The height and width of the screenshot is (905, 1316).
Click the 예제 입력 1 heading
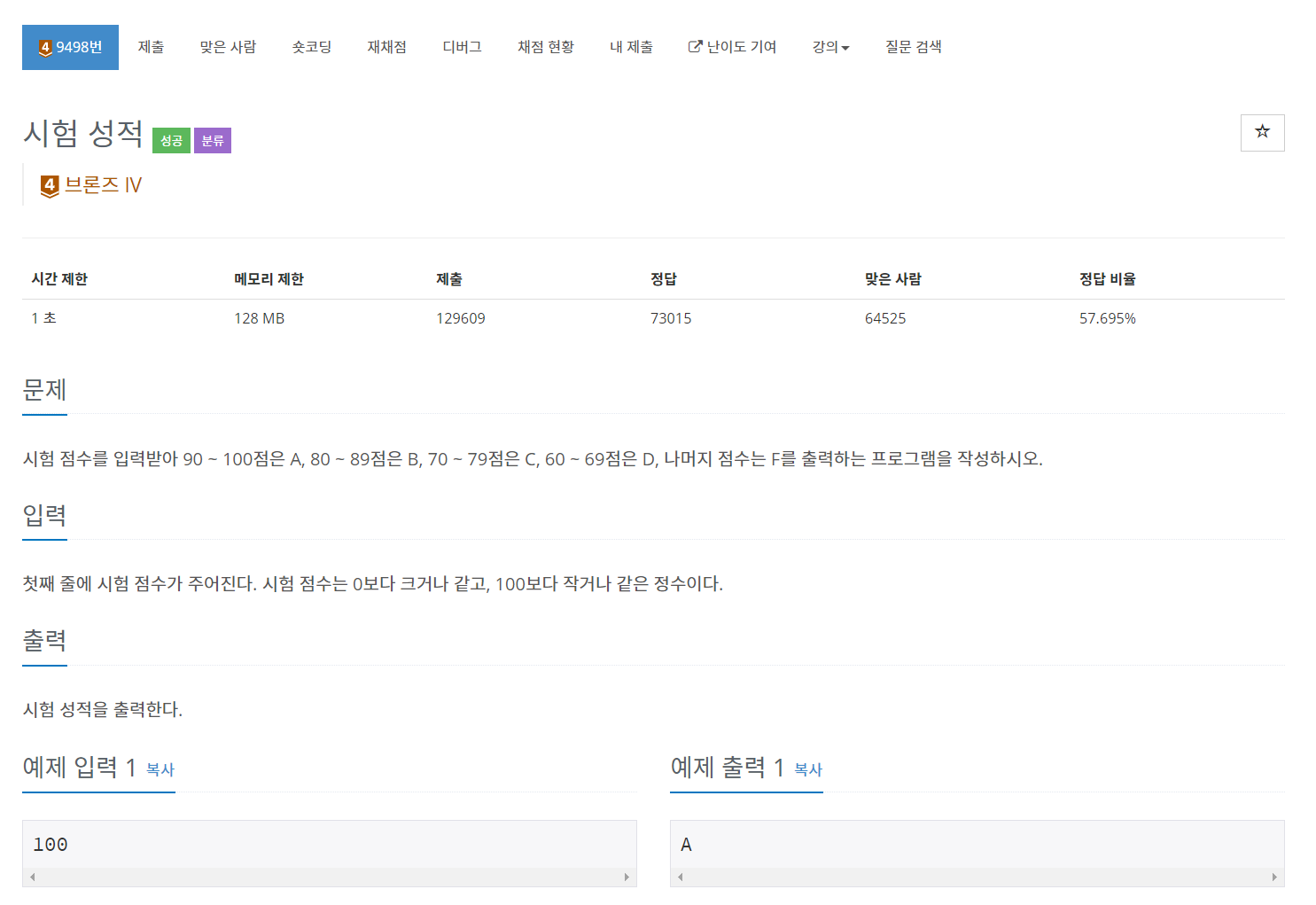coord(80,767)
